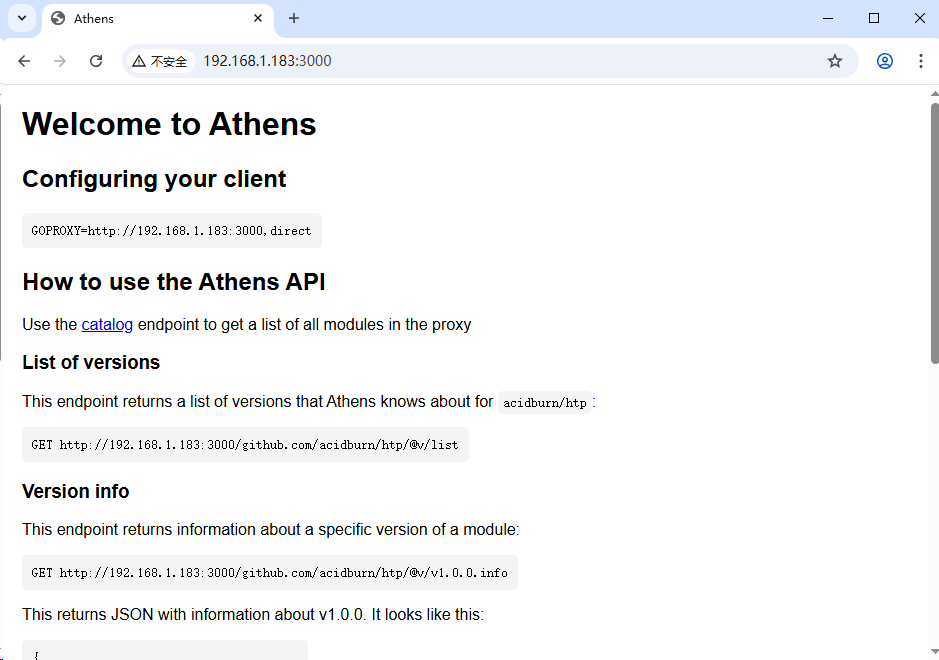Click the GOPROXY configuration code block
This screenshot has width=939, height=660.
coord(172,230)
